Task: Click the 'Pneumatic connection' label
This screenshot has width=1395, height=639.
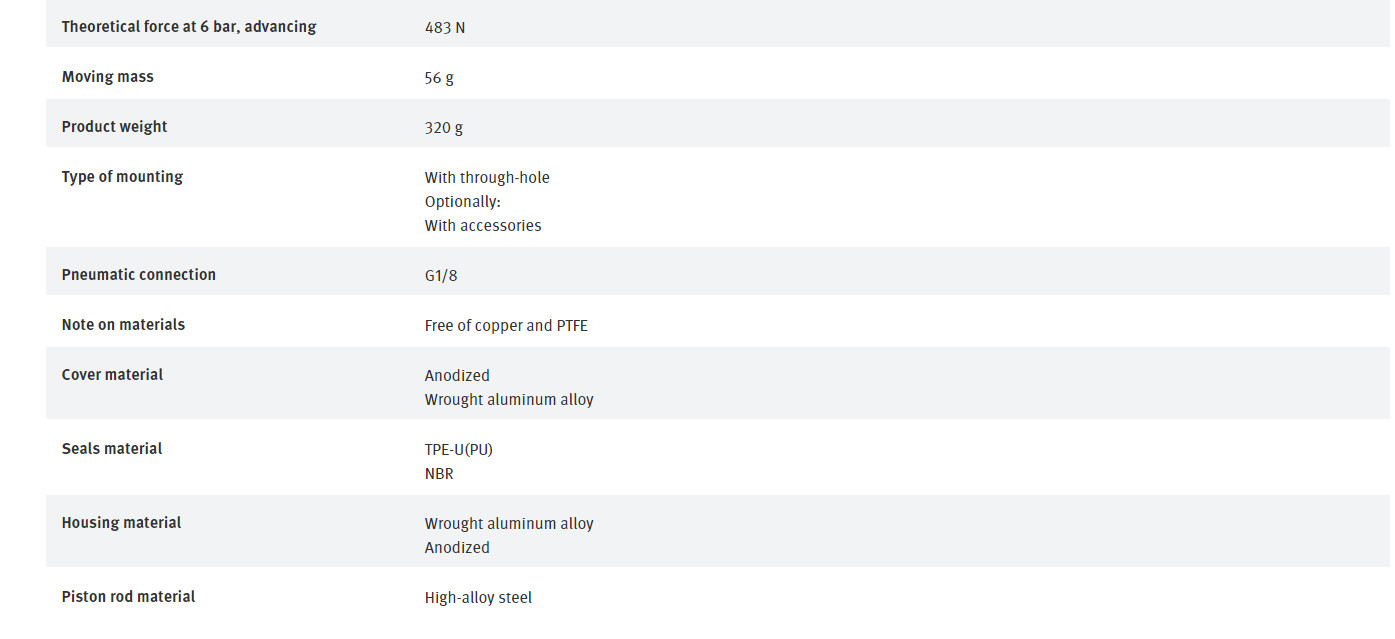Action: tap(139, 275)
